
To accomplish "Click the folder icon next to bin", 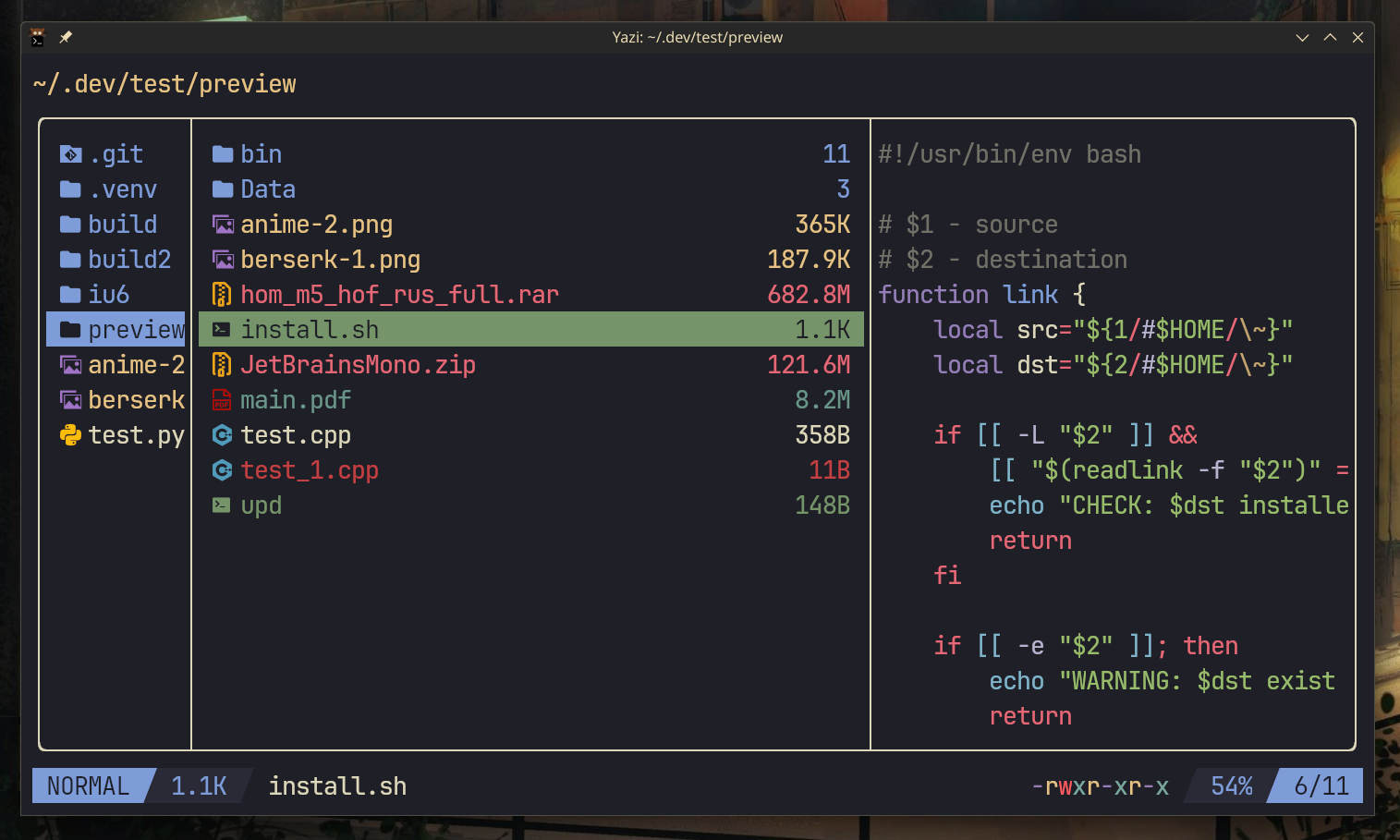I will (222, 154).
